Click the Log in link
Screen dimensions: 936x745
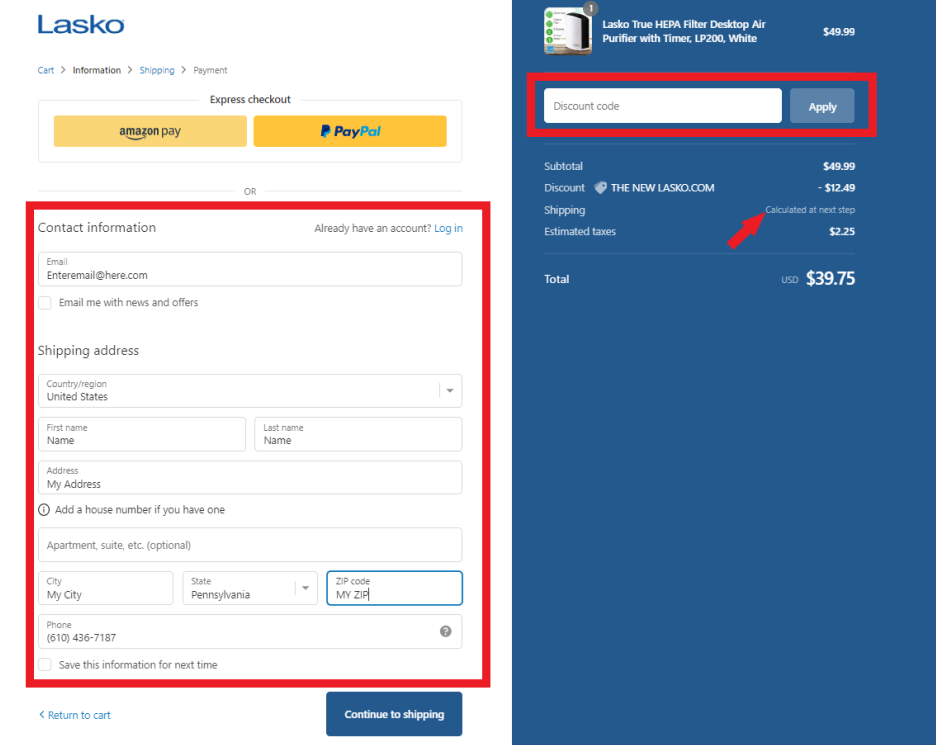tap(448, 229)
